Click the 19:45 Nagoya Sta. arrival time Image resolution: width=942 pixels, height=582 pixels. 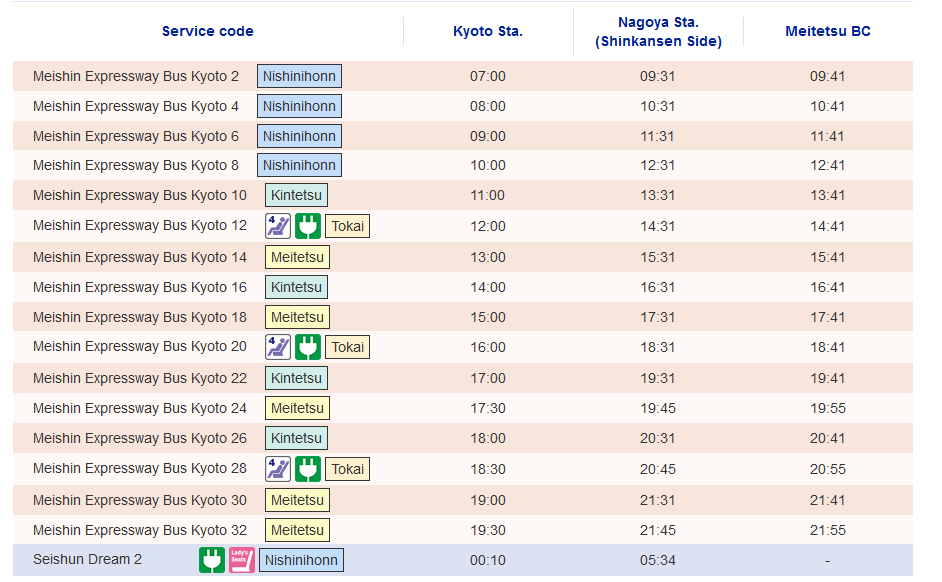[x=658, y=408]
